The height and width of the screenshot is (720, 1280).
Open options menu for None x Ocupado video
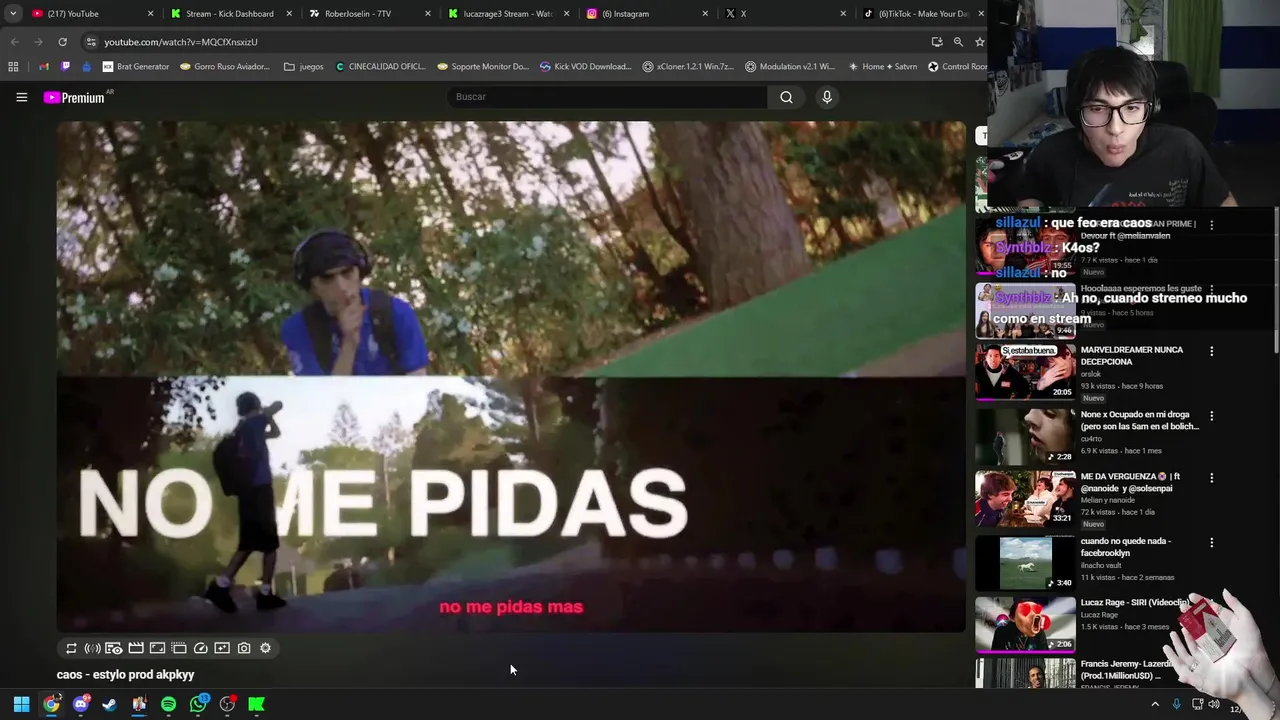(x=1211, y=415)
